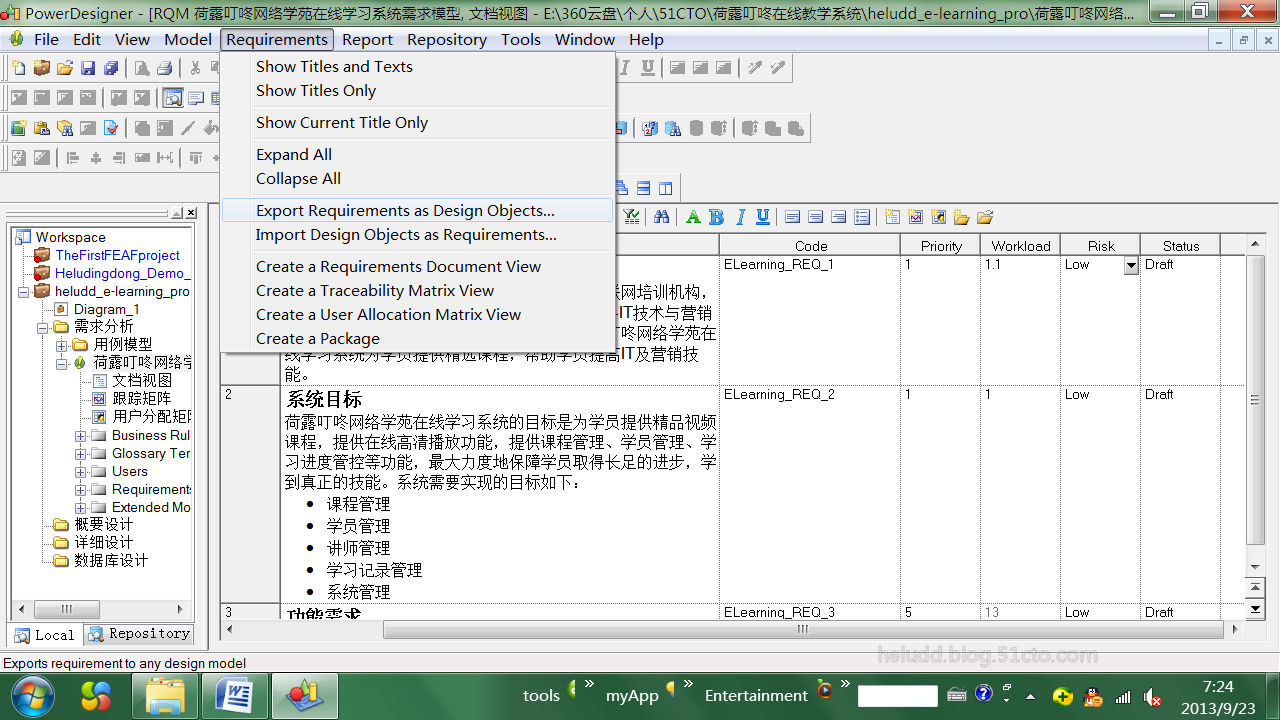Click the Save All toolbar icon
1280x720 pixels.
pos(110,68)
